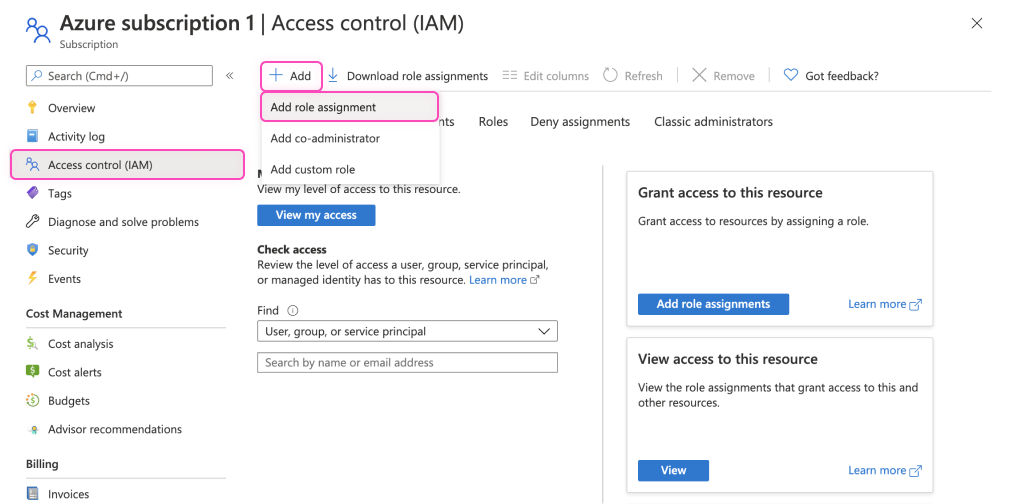This screenshot has height=504, width=1009.
Task: Switch to the Deny assignments tab
Action: [x=580, y=122]
